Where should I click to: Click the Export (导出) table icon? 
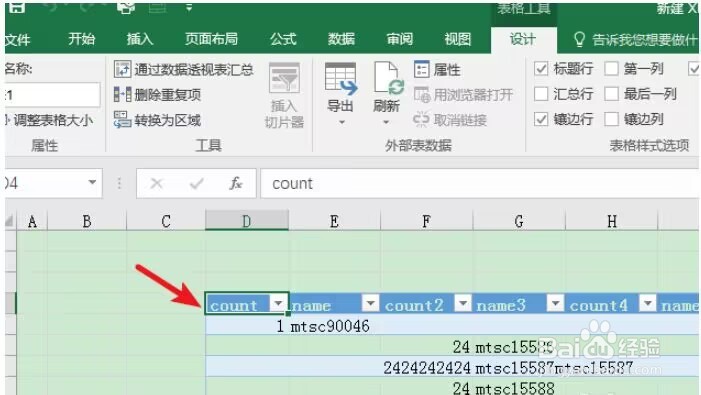(341, 79)
